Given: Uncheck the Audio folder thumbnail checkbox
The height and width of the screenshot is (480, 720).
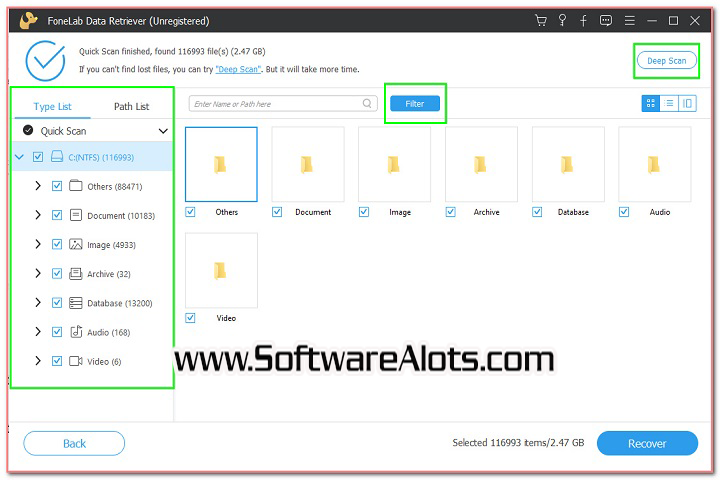Looking at the screenshot, I should coord(624,212).
